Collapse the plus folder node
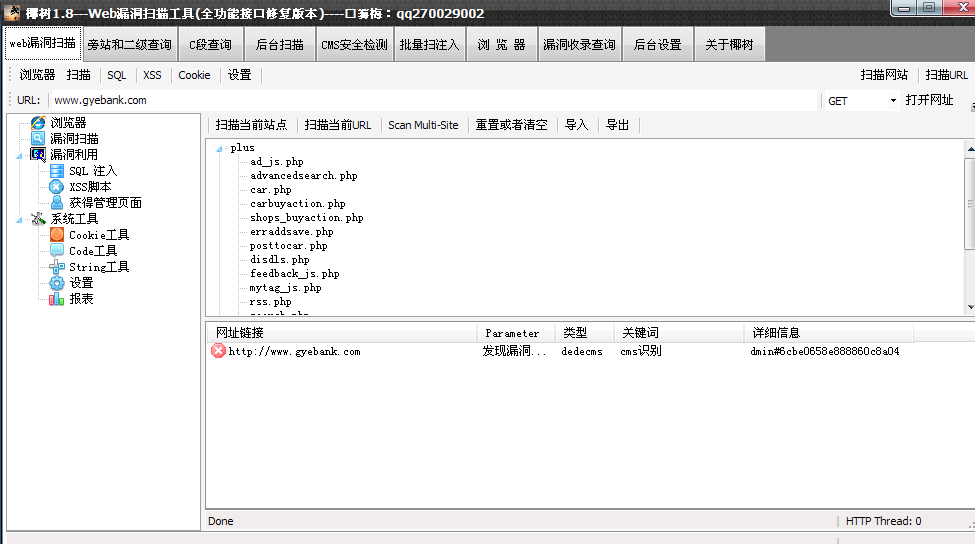 tap(219, 149)
